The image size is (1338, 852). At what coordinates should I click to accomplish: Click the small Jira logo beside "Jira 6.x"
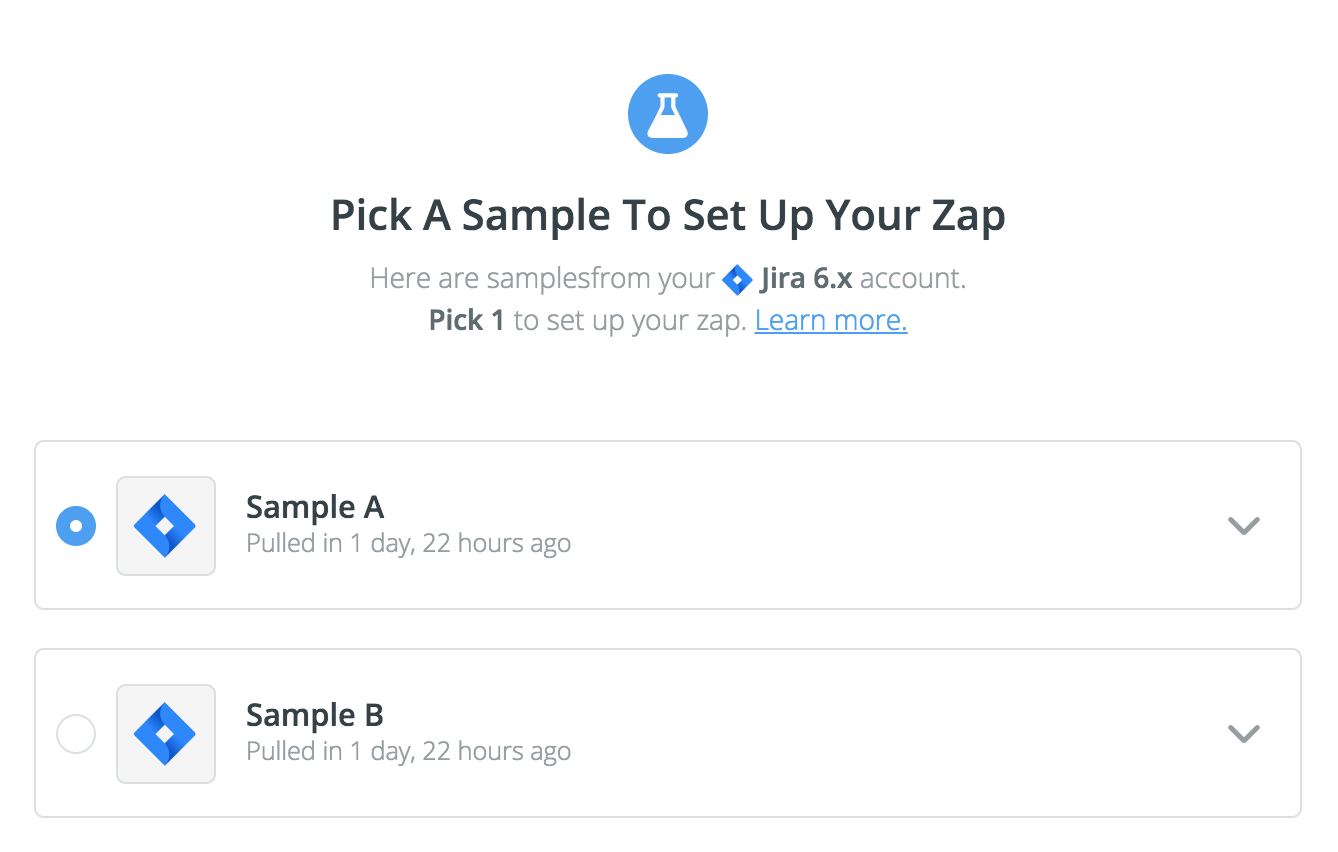click(737, 279)
